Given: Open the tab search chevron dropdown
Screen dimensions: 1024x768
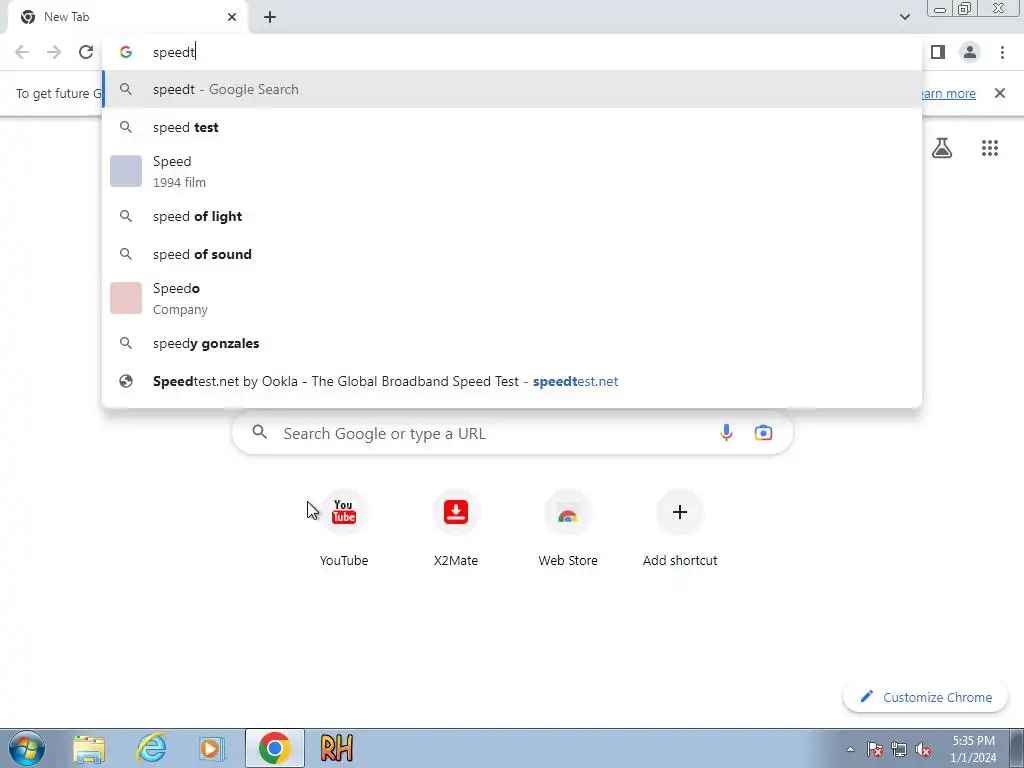Looking at the screenshot, I should click(x=904, y=17).
